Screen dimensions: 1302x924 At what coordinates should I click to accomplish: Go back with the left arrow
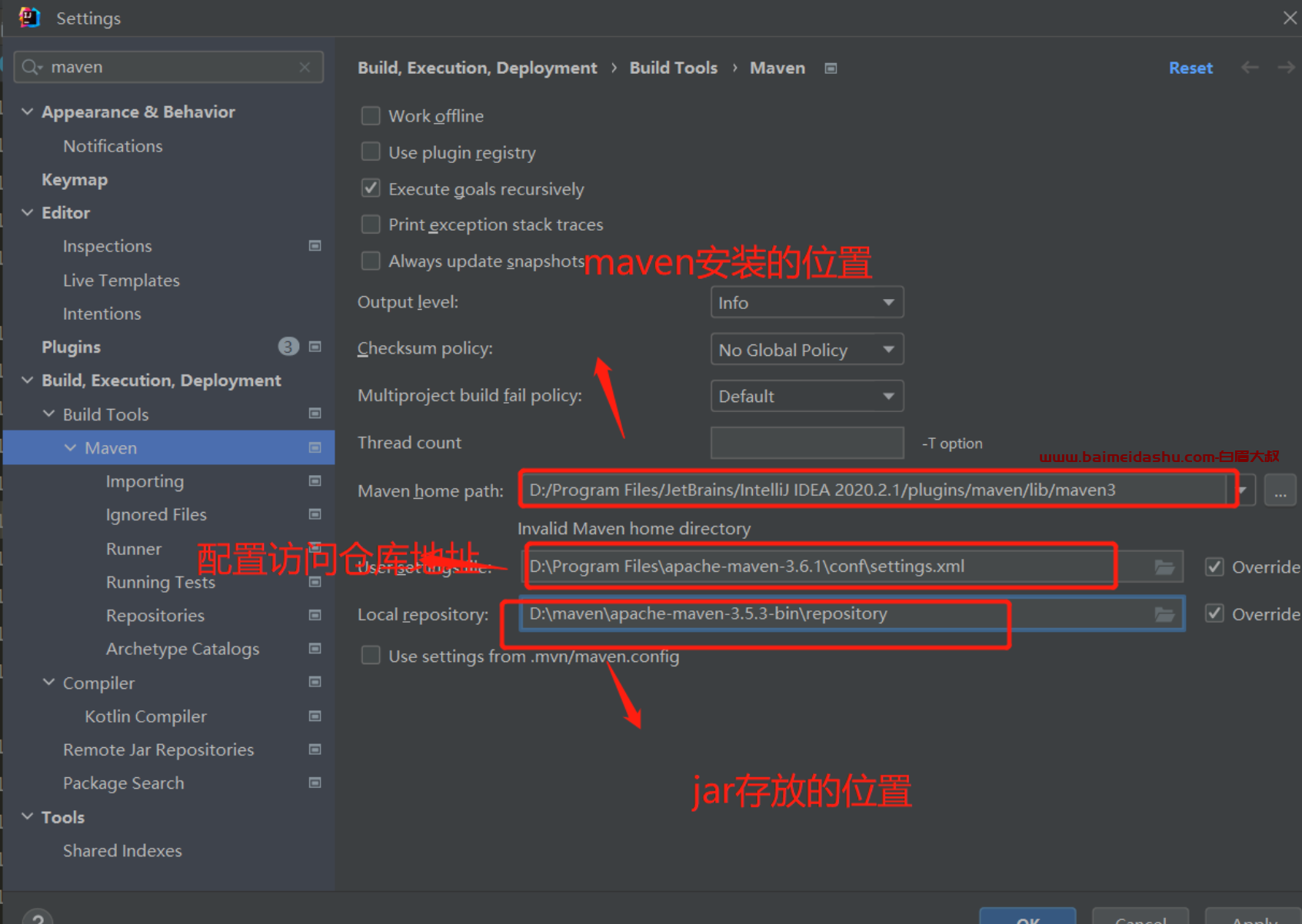1250,68
